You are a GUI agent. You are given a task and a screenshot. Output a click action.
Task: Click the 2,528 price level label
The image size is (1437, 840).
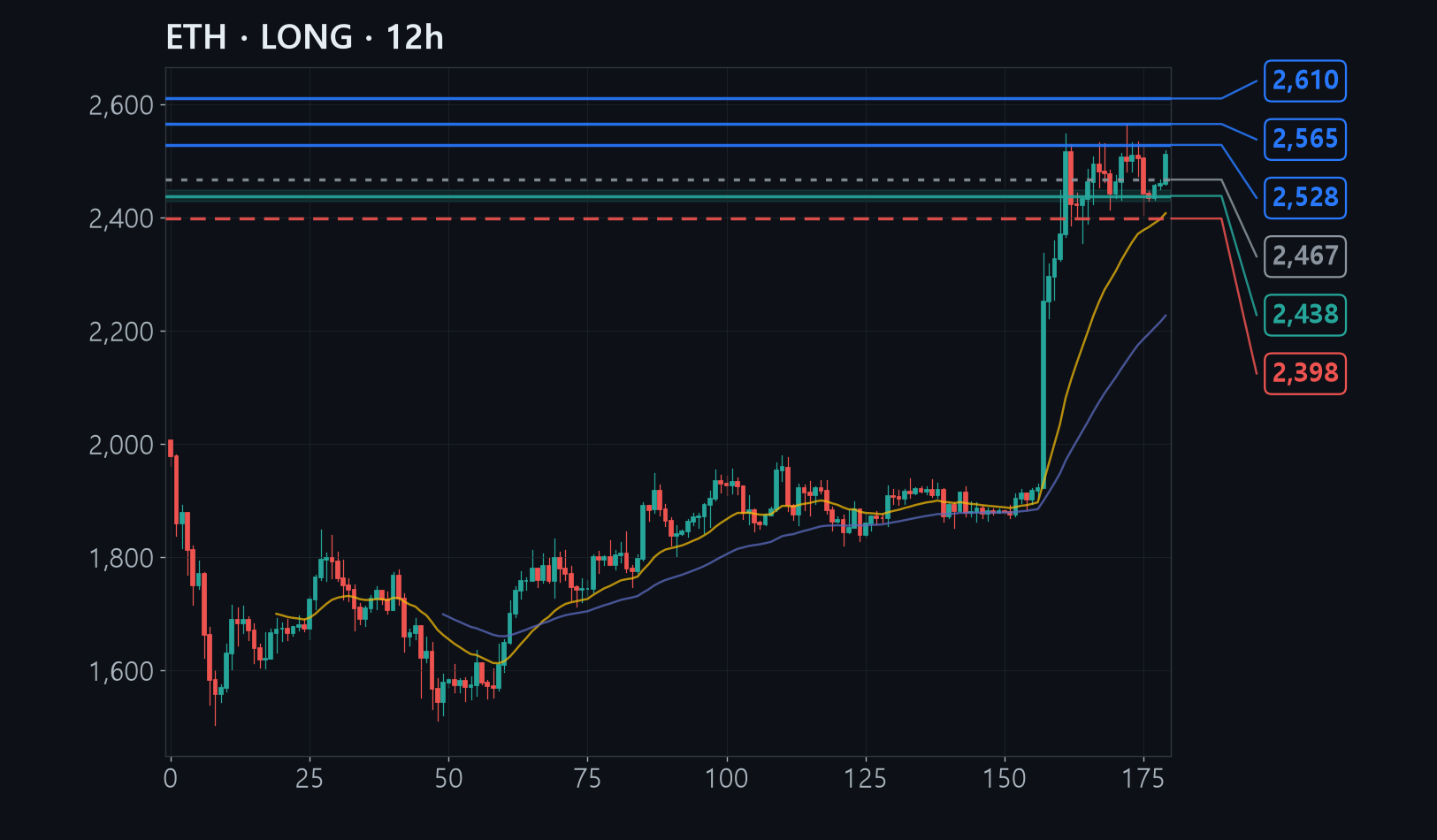tap(1305, 197)
